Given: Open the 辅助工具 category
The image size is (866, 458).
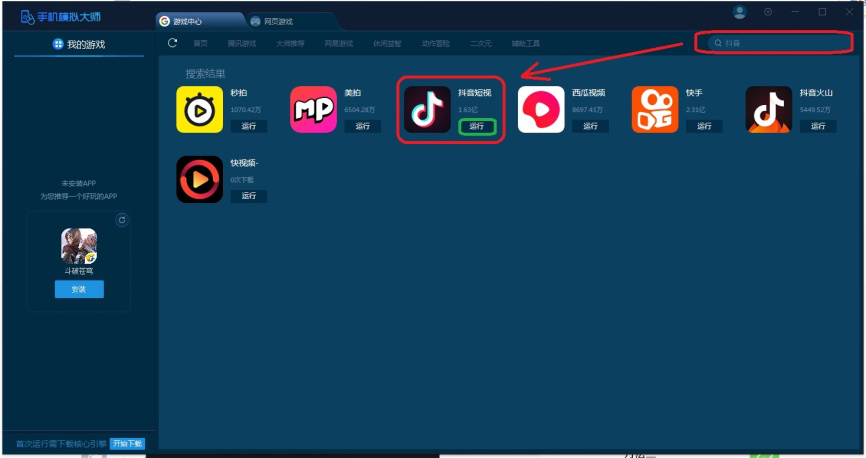Looking at the screenshot, I should click(526, 43).
